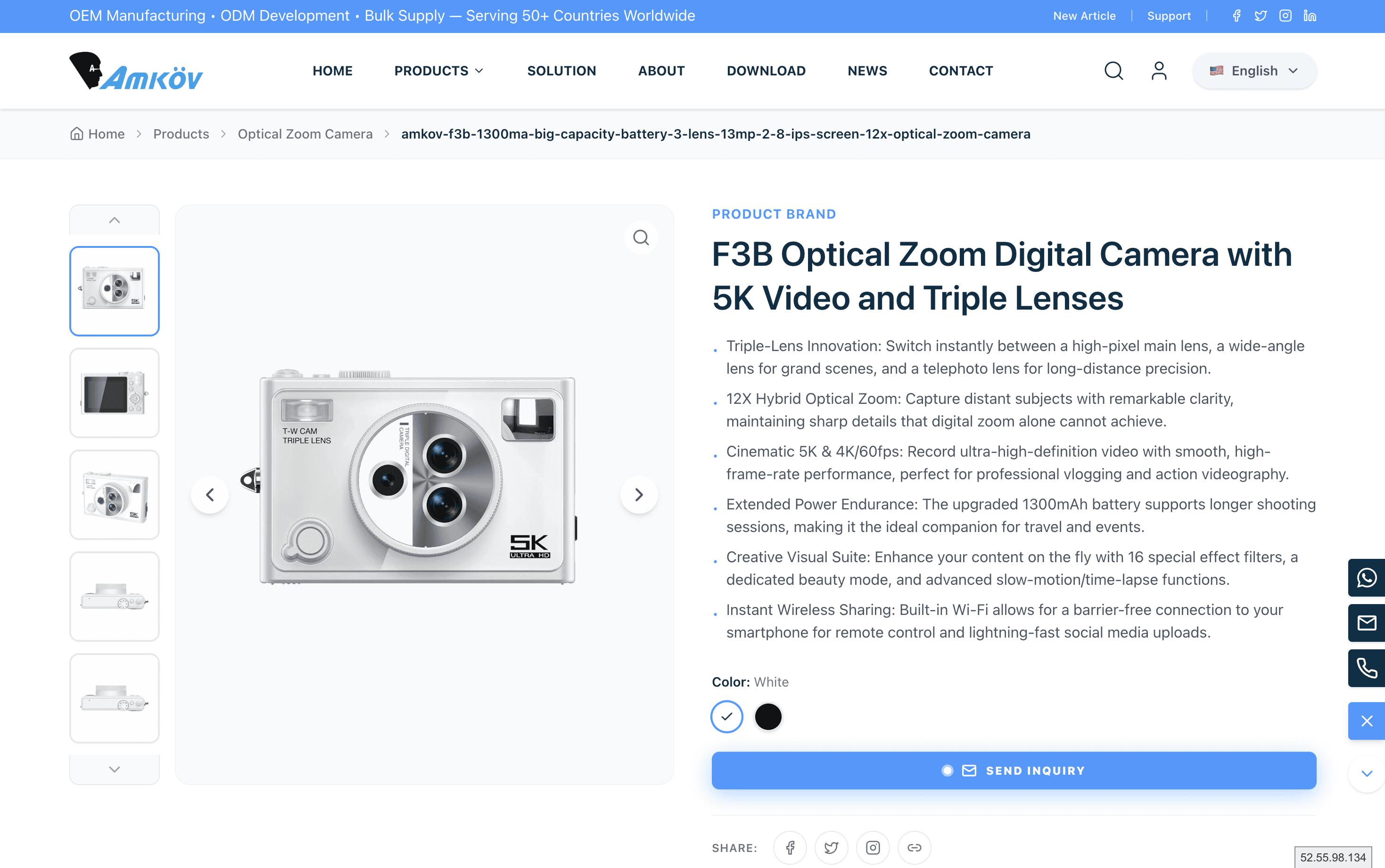1385x868 pixels.
Task: Go to HOME in navigation
Action: click(x=332, y=71)
